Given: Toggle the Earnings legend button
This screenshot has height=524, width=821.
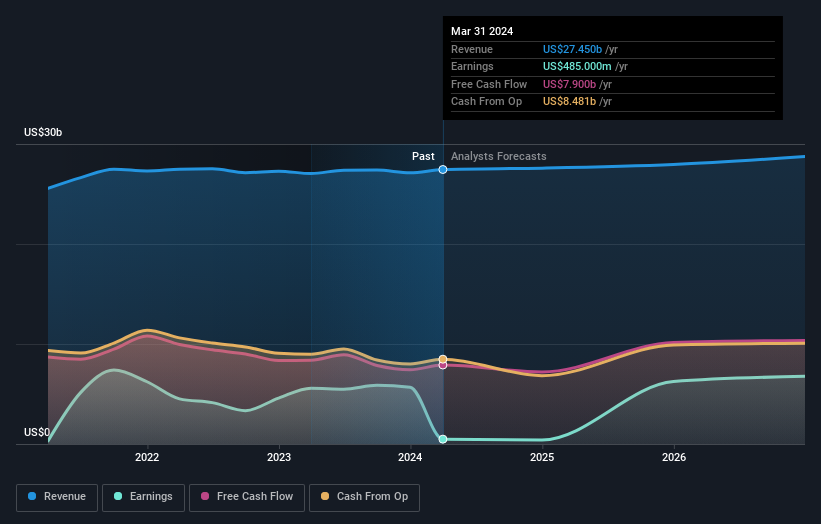Looking at the screenshot, I should pos(143,497).
